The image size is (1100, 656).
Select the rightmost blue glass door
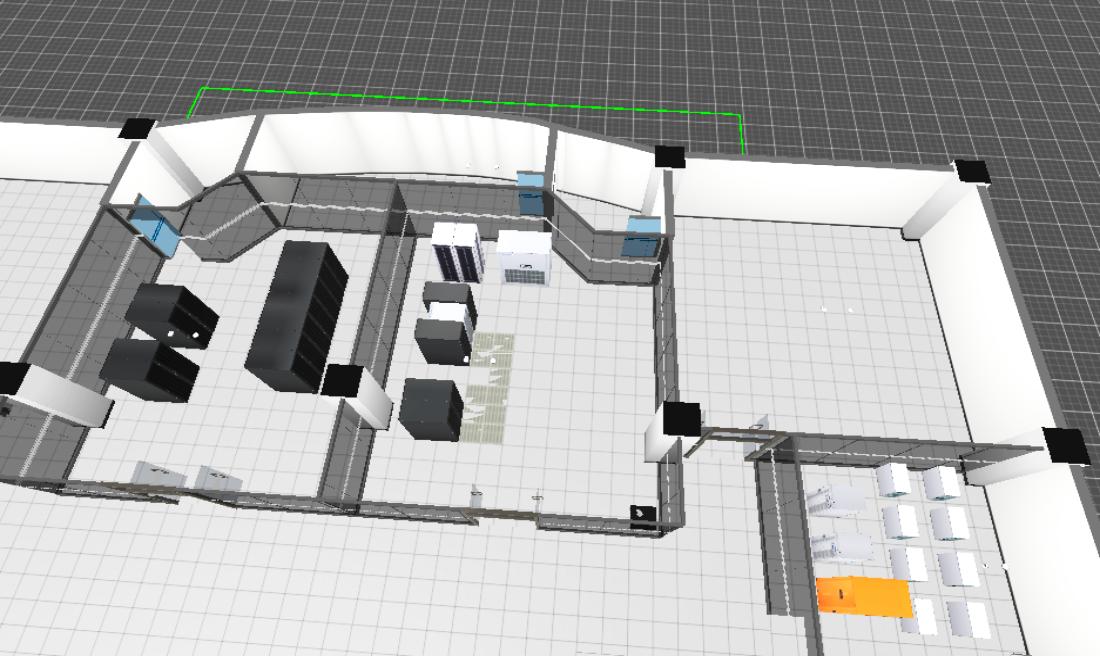(x=642, y=236)
